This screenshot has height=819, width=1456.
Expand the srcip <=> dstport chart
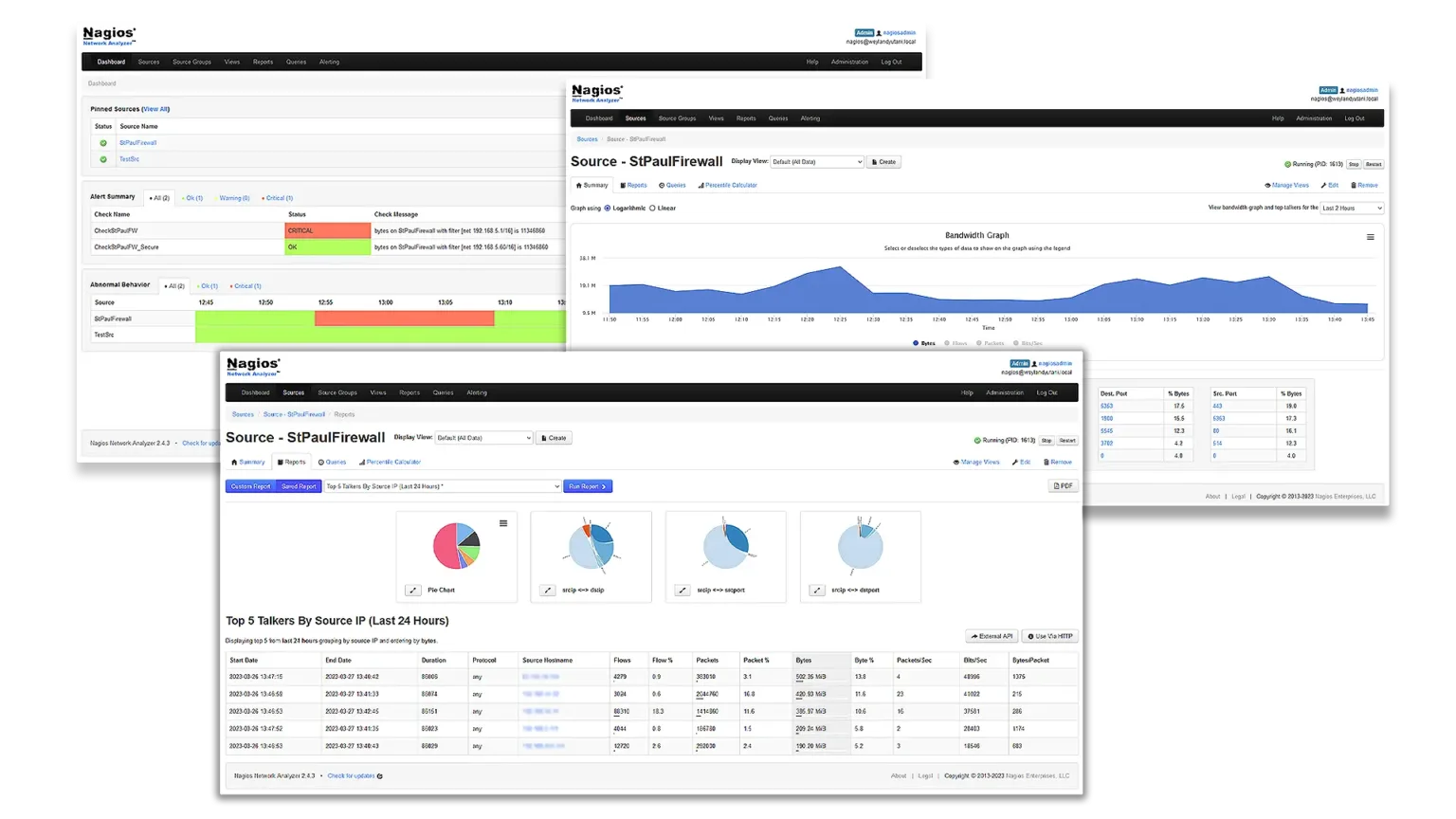point(817,590)
